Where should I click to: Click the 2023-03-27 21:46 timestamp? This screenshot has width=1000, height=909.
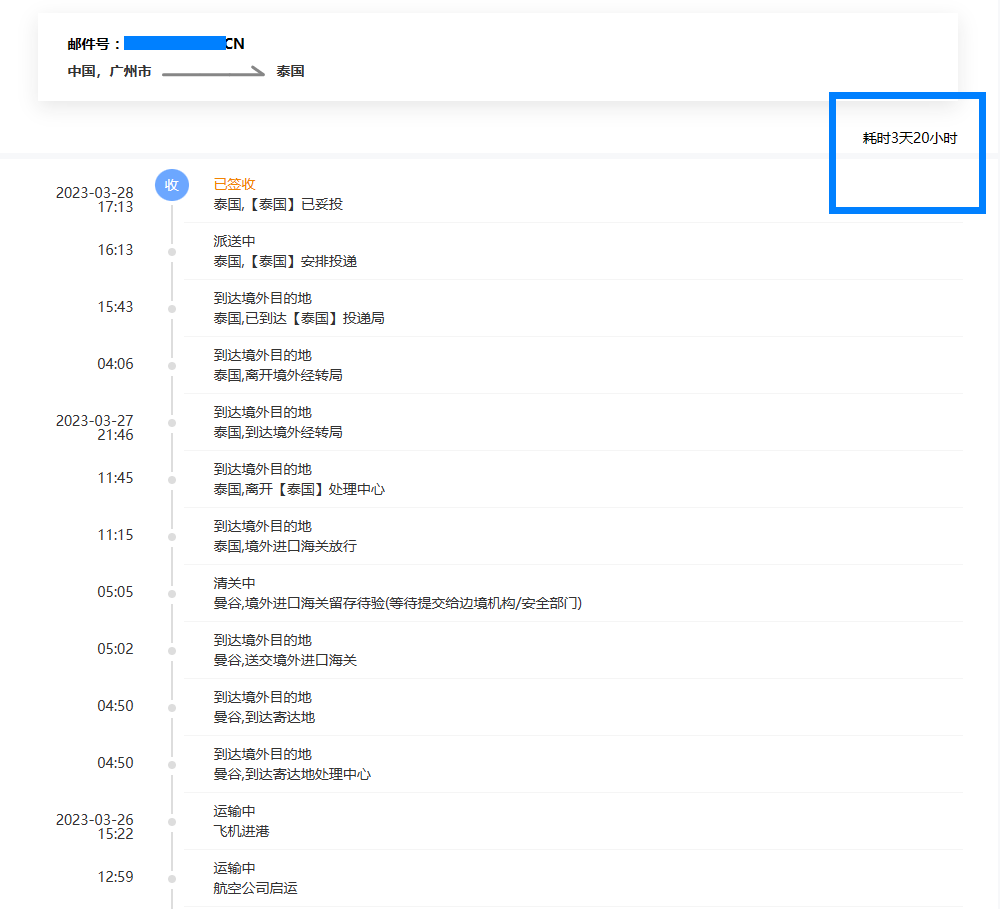[94, 428]
